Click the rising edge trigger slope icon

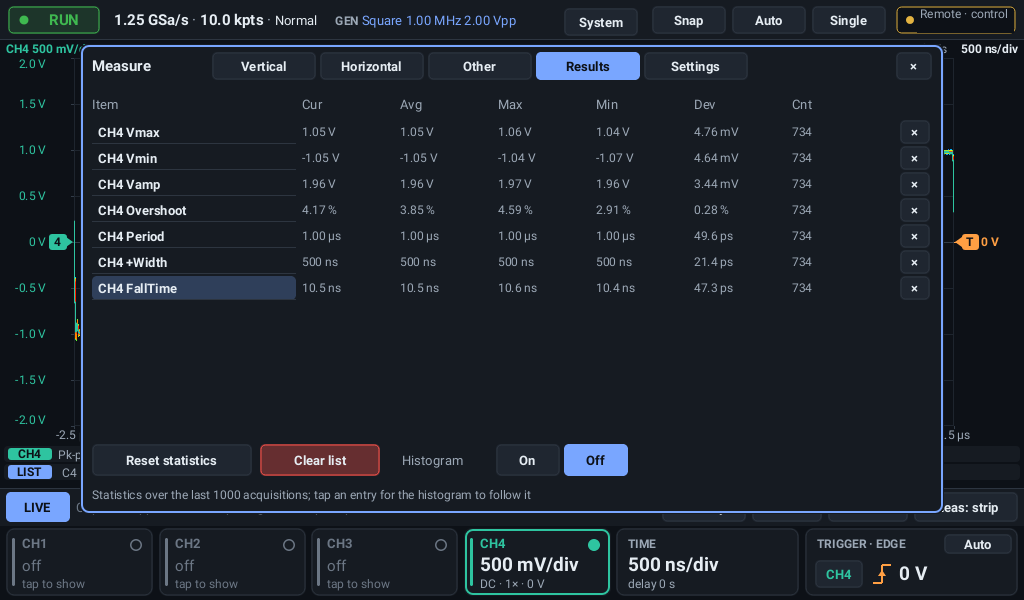(882, 574)
